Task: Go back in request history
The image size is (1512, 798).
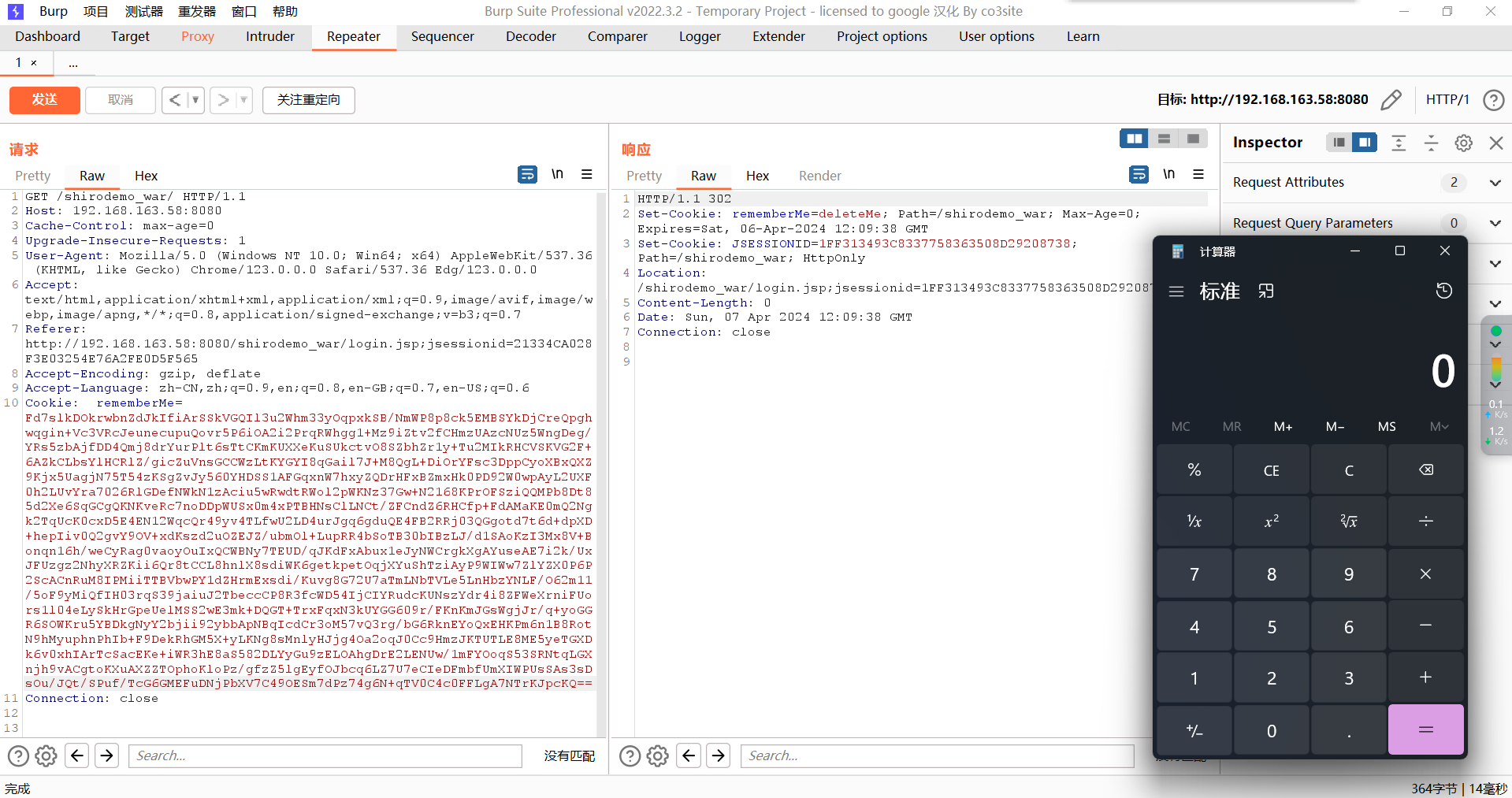Action: [x=175, y=100]
